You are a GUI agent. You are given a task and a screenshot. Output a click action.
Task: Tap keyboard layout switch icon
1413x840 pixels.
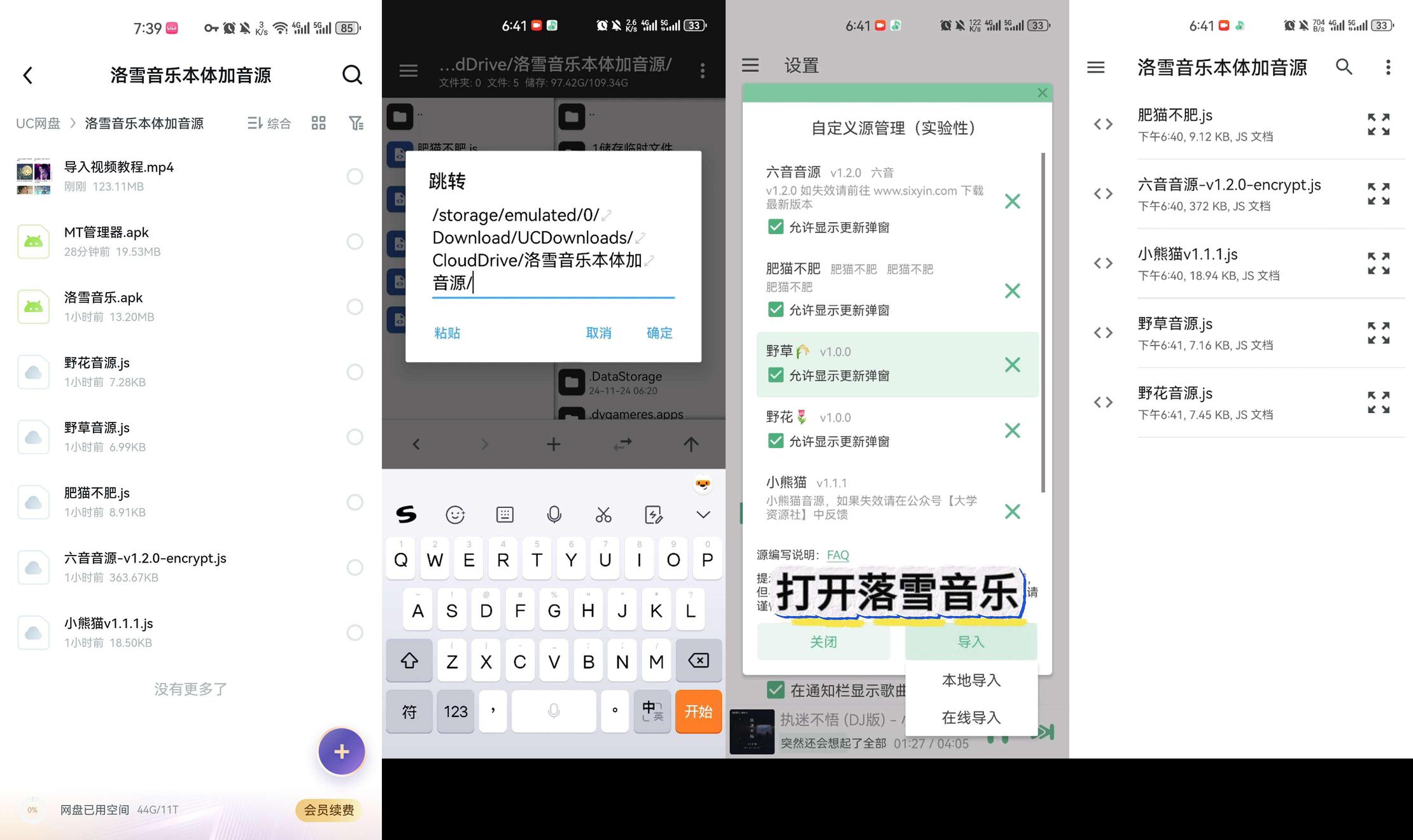505,514
